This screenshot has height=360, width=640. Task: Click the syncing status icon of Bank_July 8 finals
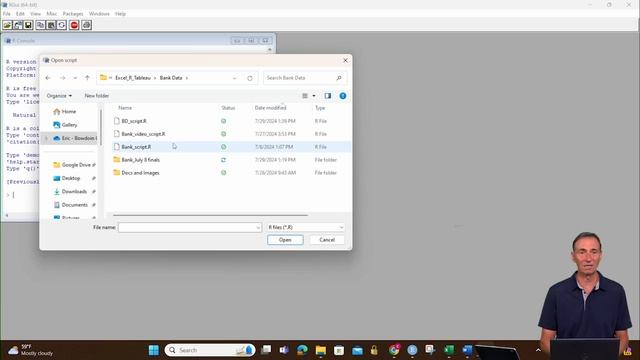pyautogui.click(x=223, y=160)
